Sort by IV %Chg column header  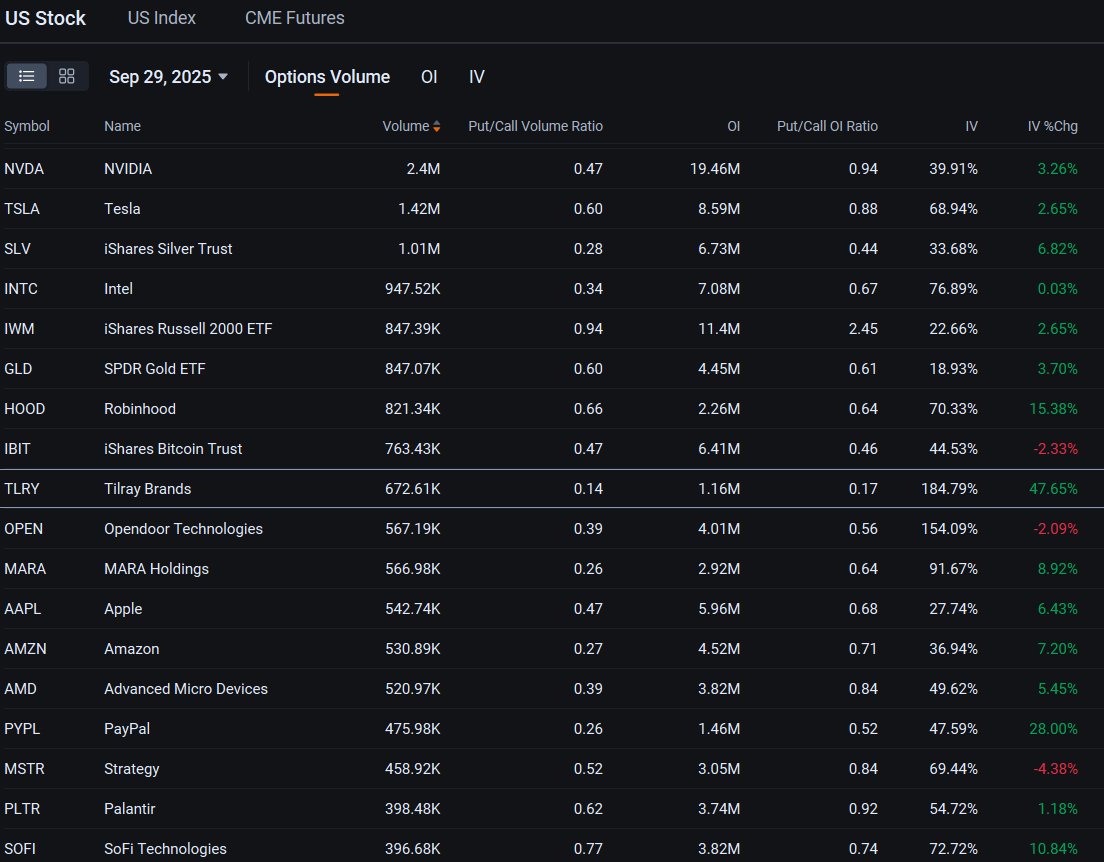click(x=1052, y=126)
